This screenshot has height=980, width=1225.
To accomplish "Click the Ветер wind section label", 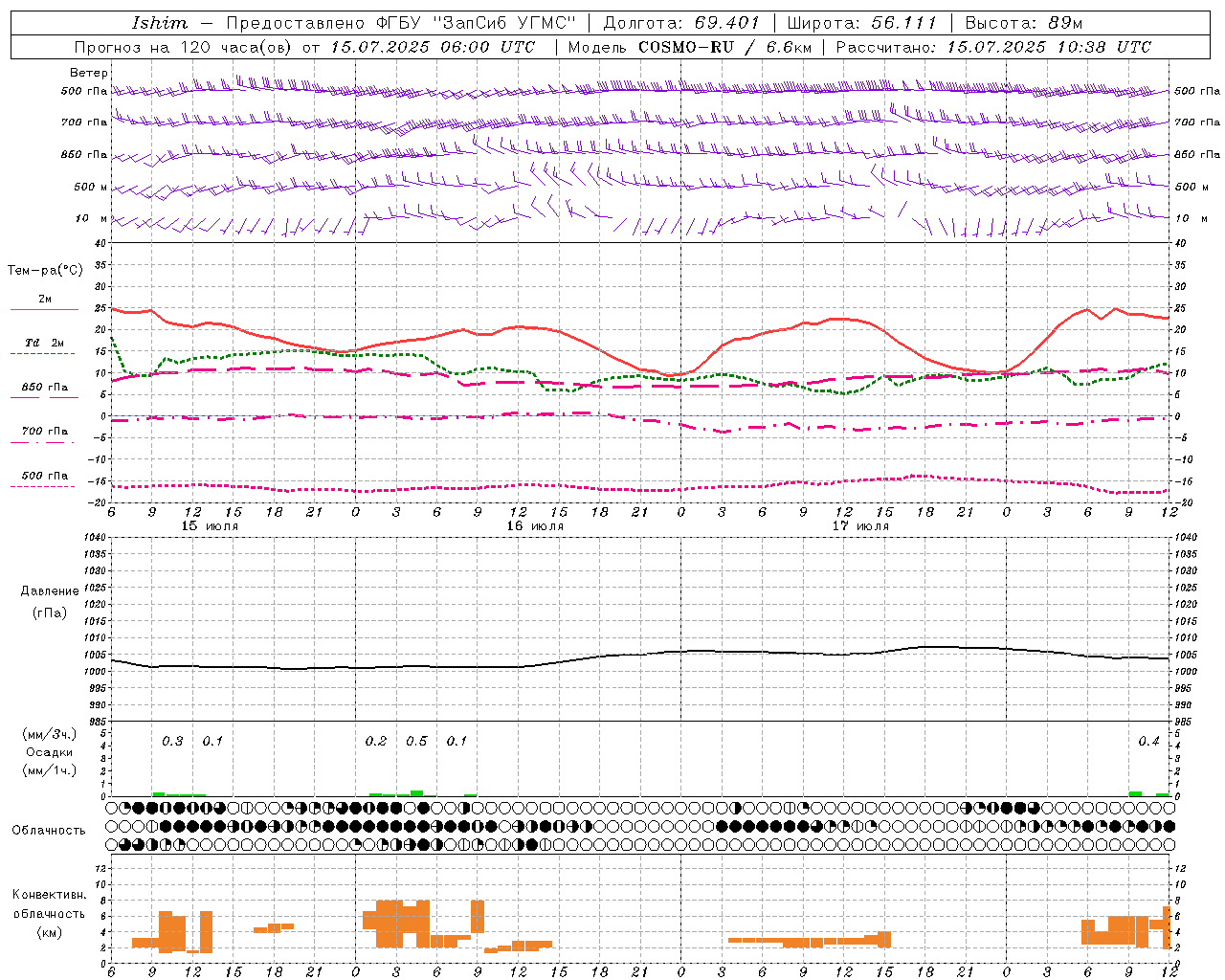I will [x=88, y=73].
